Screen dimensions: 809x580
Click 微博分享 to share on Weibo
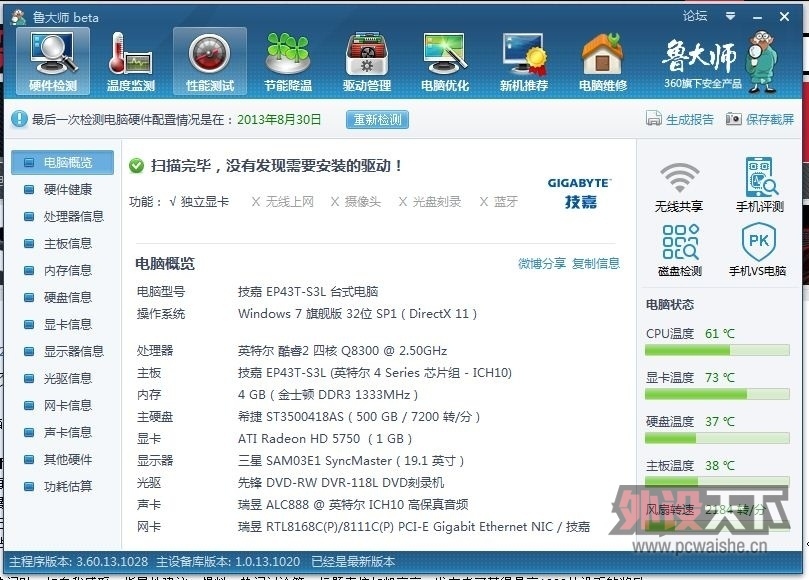542,264
